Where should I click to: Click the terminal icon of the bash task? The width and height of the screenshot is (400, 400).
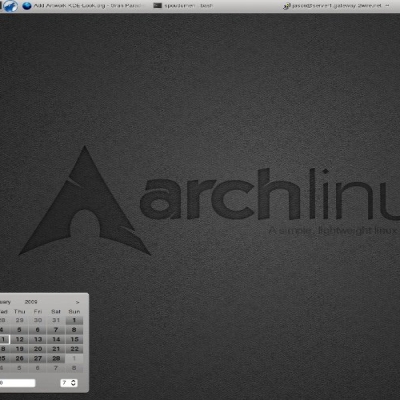point(157,5)
